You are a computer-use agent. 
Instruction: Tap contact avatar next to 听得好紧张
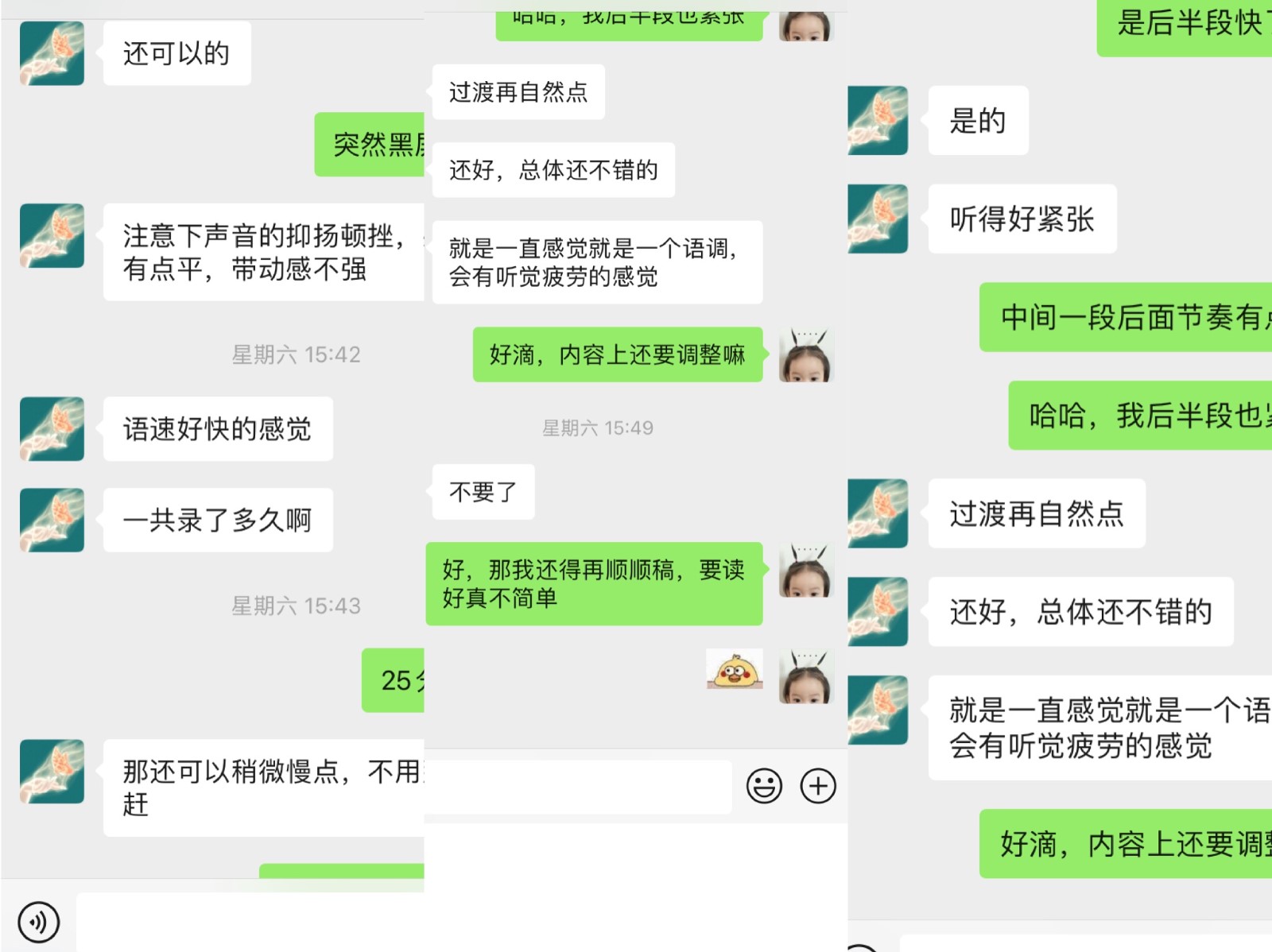point(878,219)
